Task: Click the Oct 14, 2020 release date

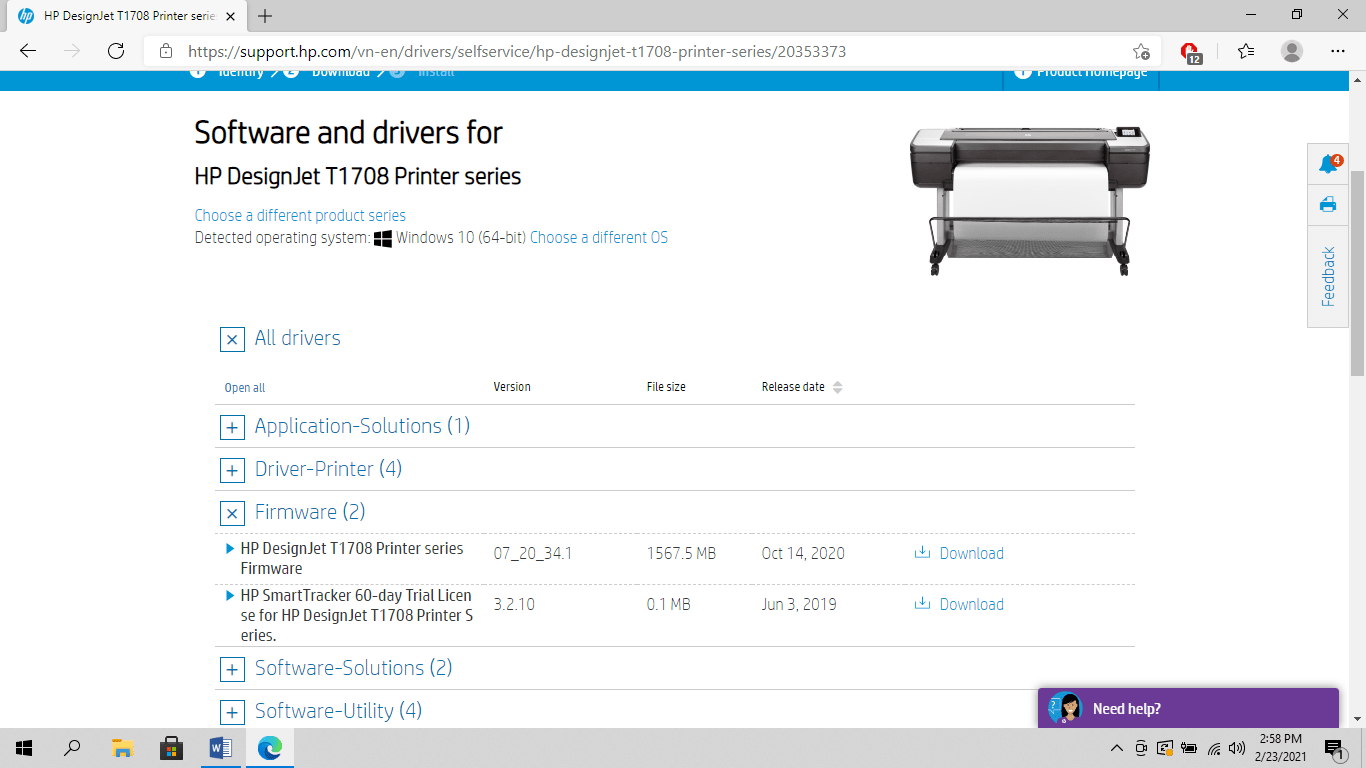Action: 803,553
